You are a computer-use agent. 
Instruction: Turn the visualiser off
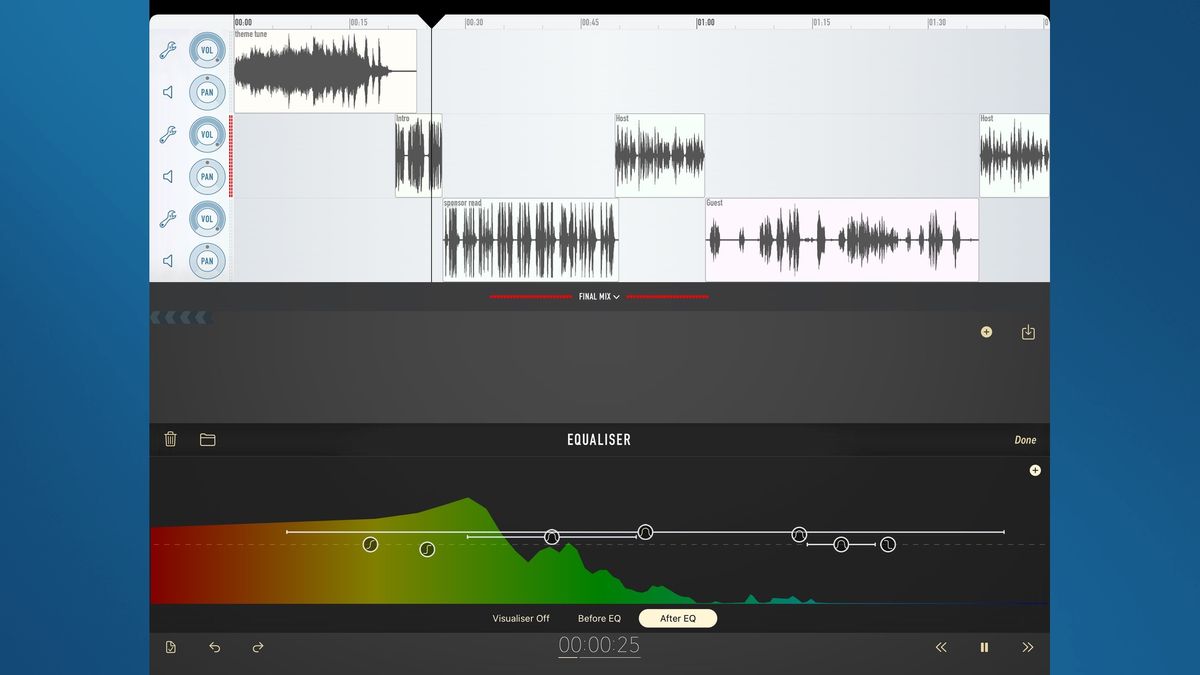pyautogui.click(x=520, y=618)
